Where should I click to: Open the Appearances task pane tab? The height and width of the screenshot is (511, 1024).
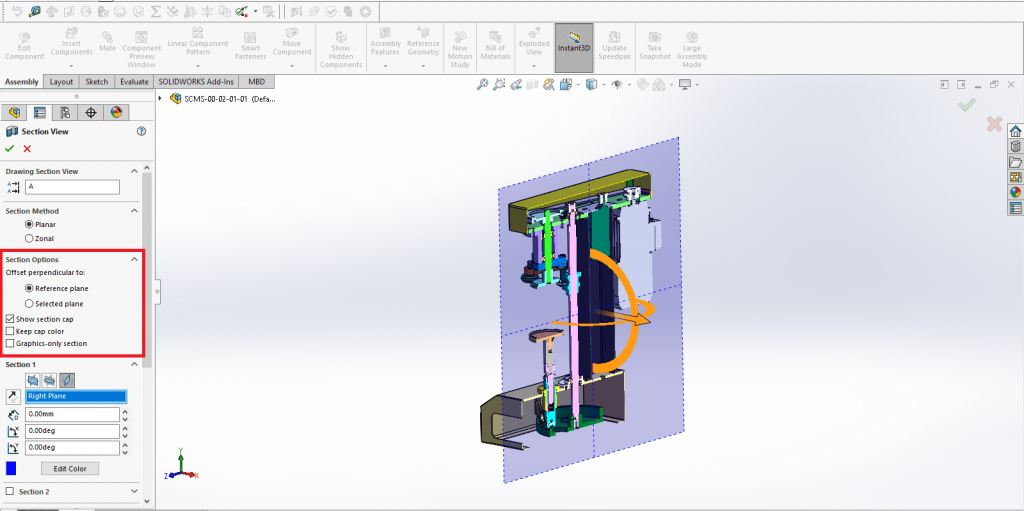click(x=1015, y=192)
